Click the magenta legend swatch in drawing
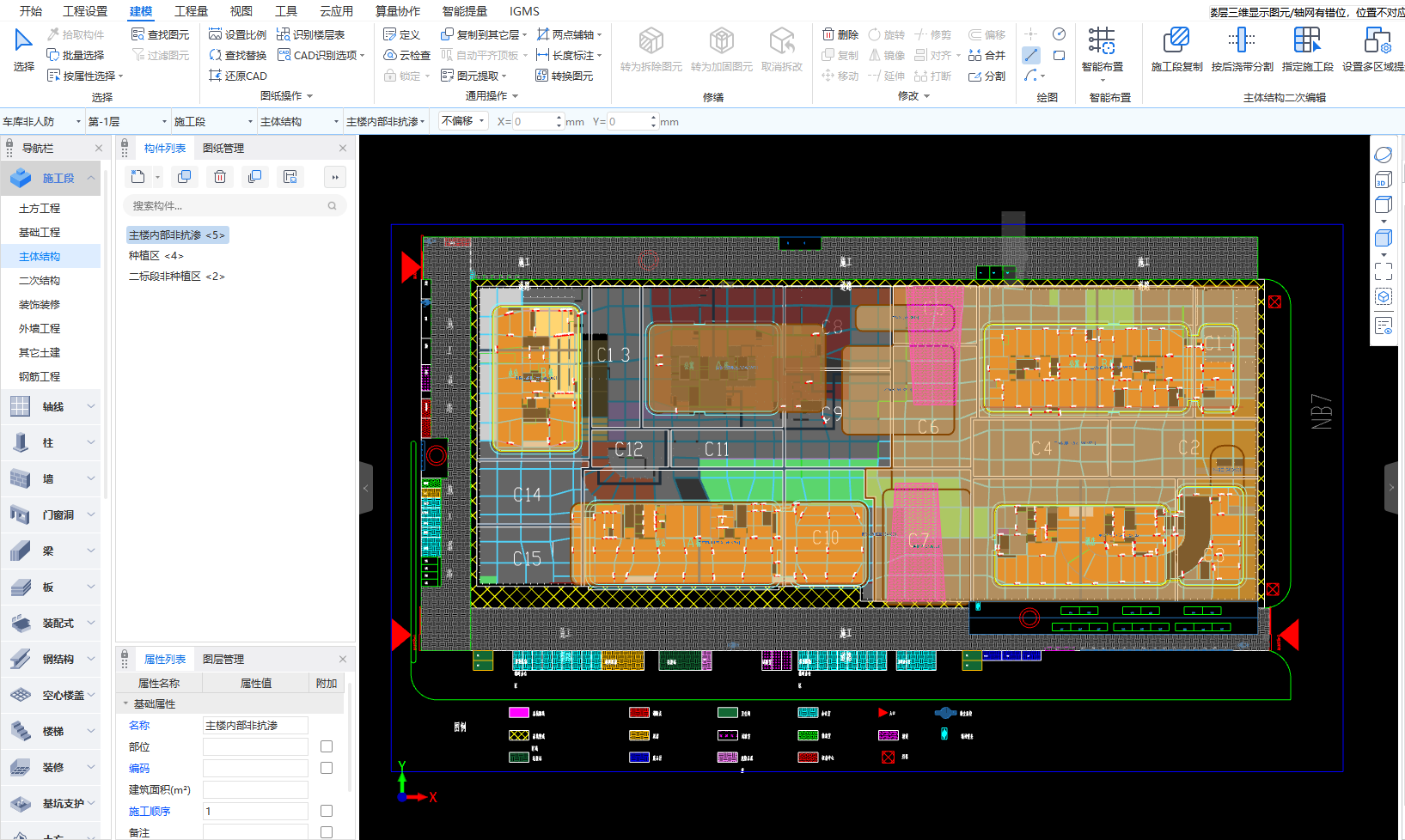The width and height of the screenshot is (1405, 840). 519,713
